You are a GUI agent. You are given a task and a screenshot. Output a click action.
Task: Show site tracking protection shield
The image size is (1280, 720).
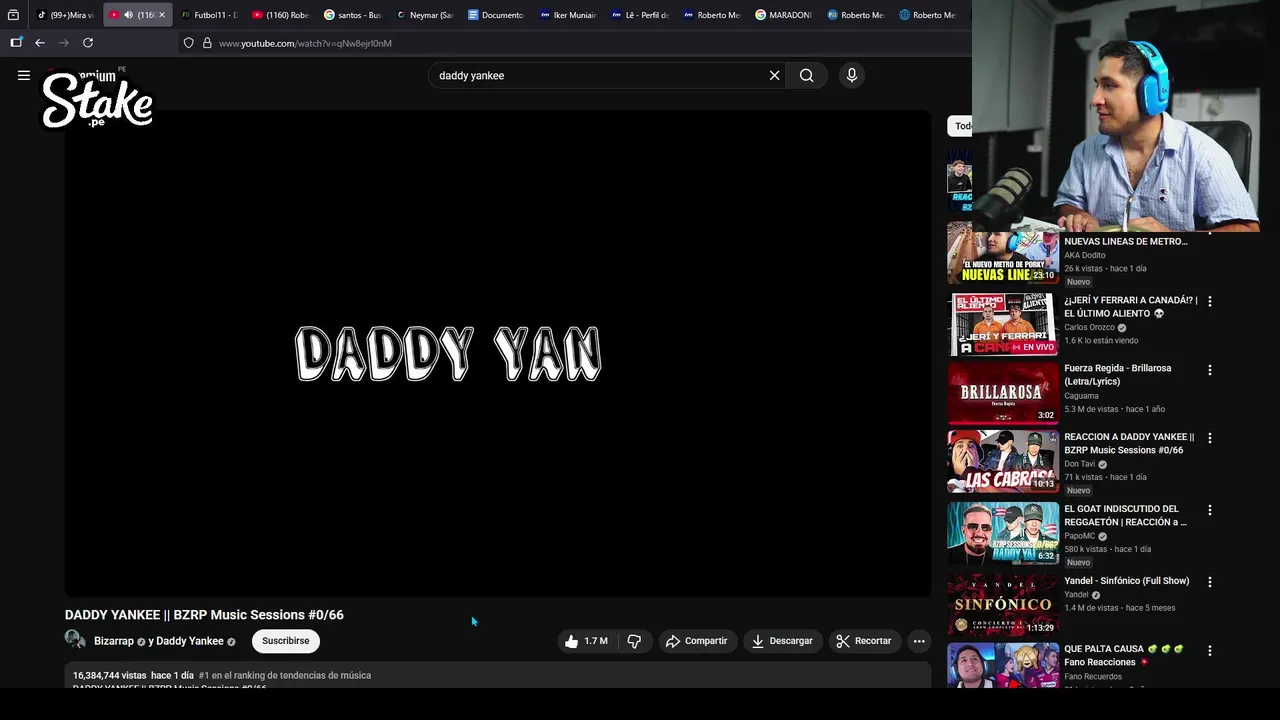coord(188,43)
